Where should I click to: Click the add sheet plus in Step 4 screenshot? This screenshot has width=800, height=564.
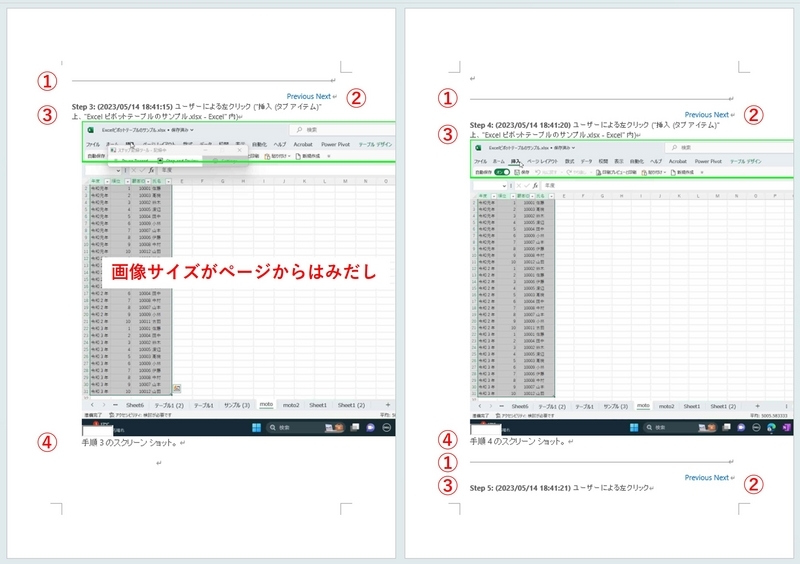point(757,406)
